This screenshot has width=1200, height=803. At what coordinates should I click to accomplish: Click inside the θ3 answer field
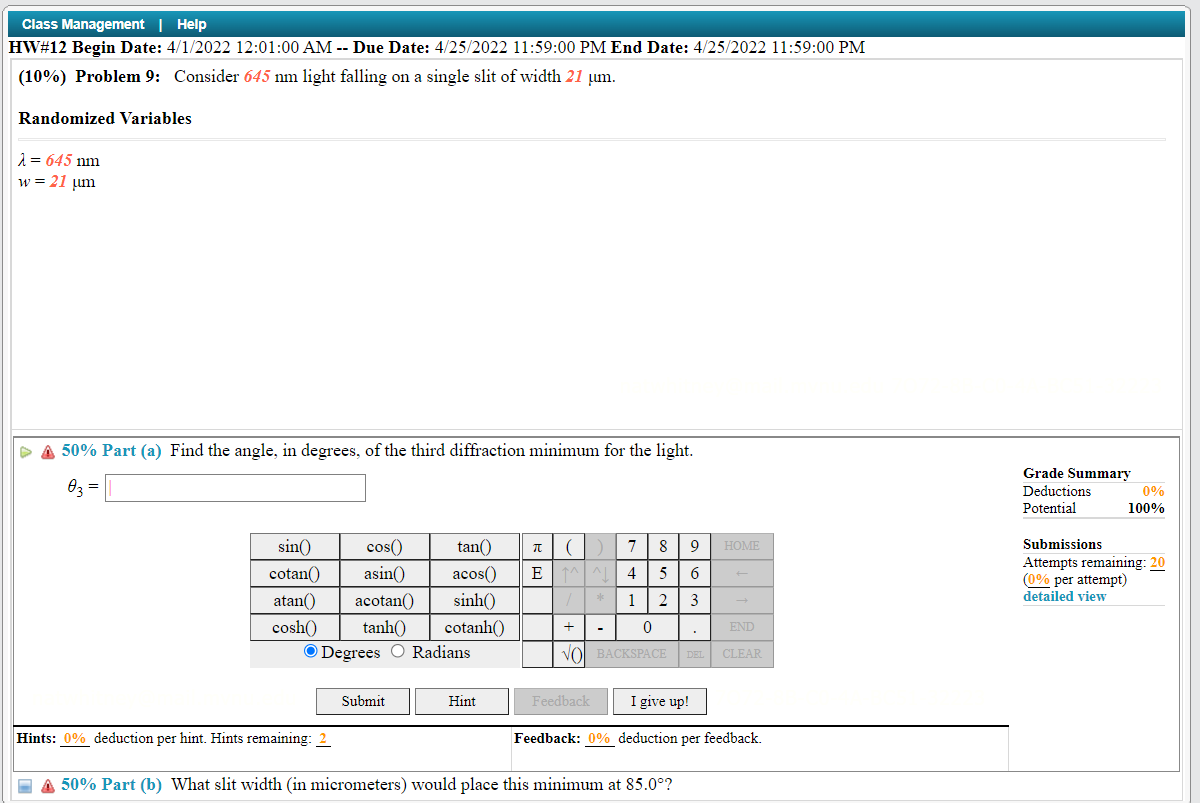click(x=235, y=488)
